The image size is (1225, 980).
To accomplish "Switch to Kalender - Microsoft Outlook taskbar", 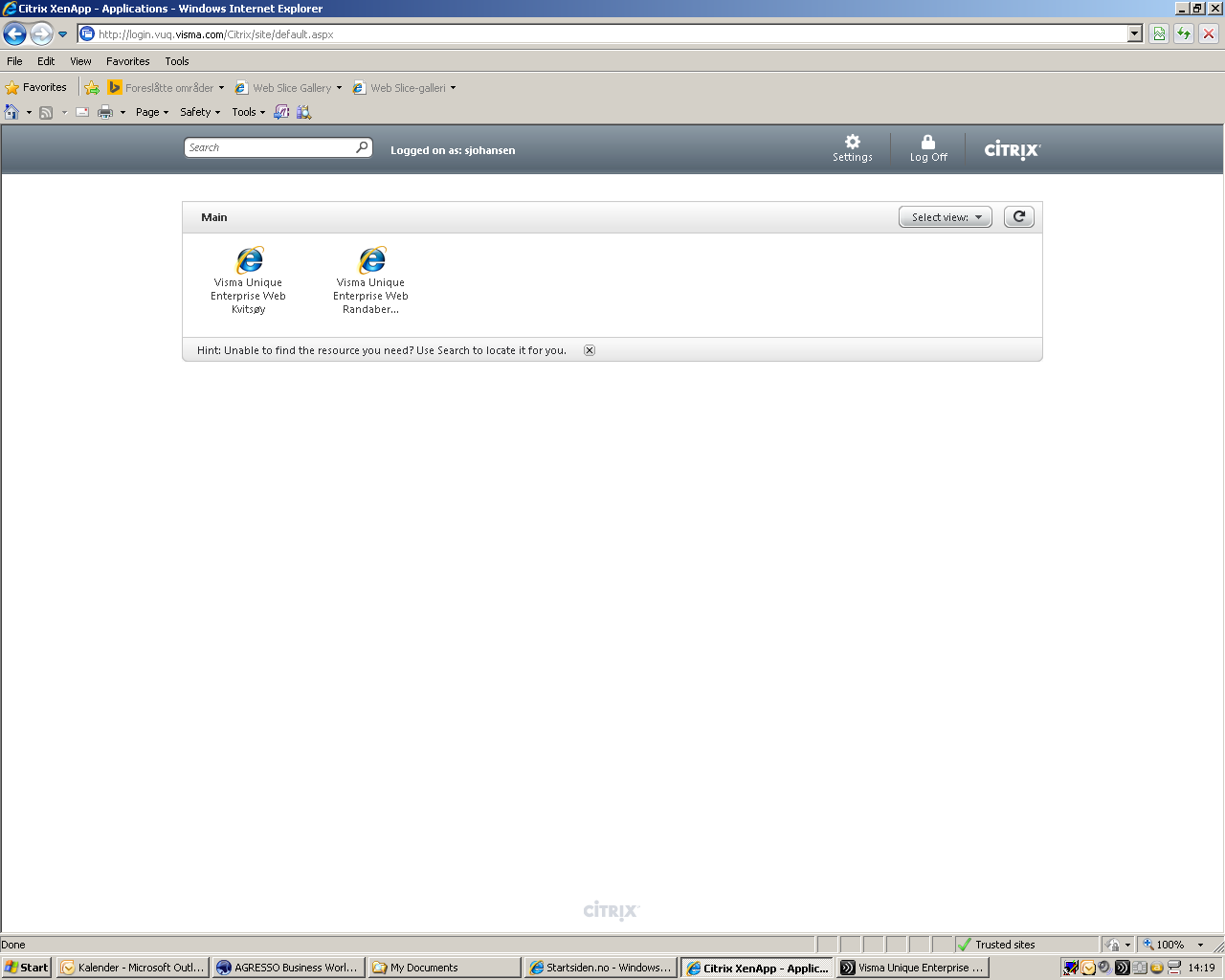I will [x=132, y=968].
